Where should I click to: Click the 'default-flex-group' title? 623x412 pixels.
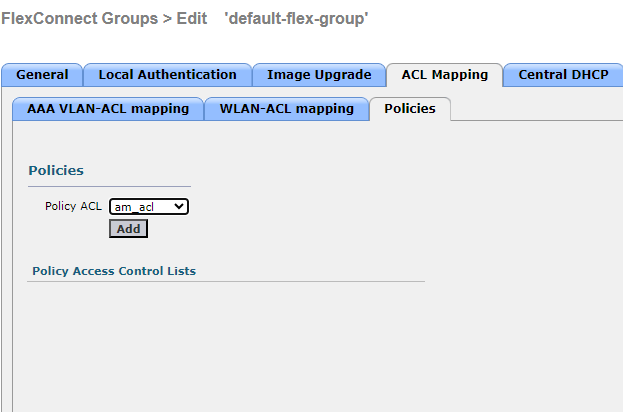(296, 19)
